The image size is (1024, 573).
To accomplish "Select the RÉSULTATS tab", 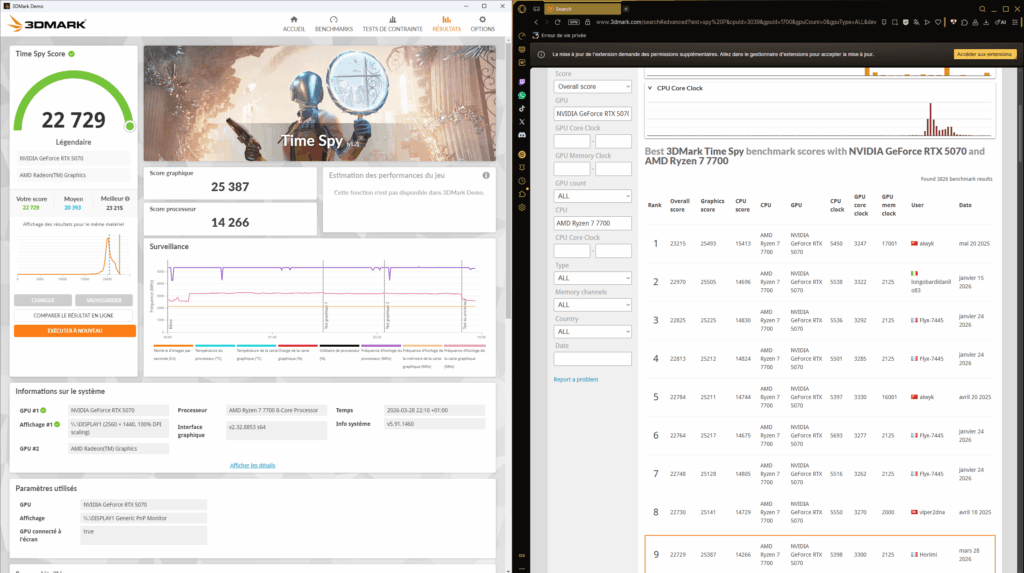I will coord(446,24).
